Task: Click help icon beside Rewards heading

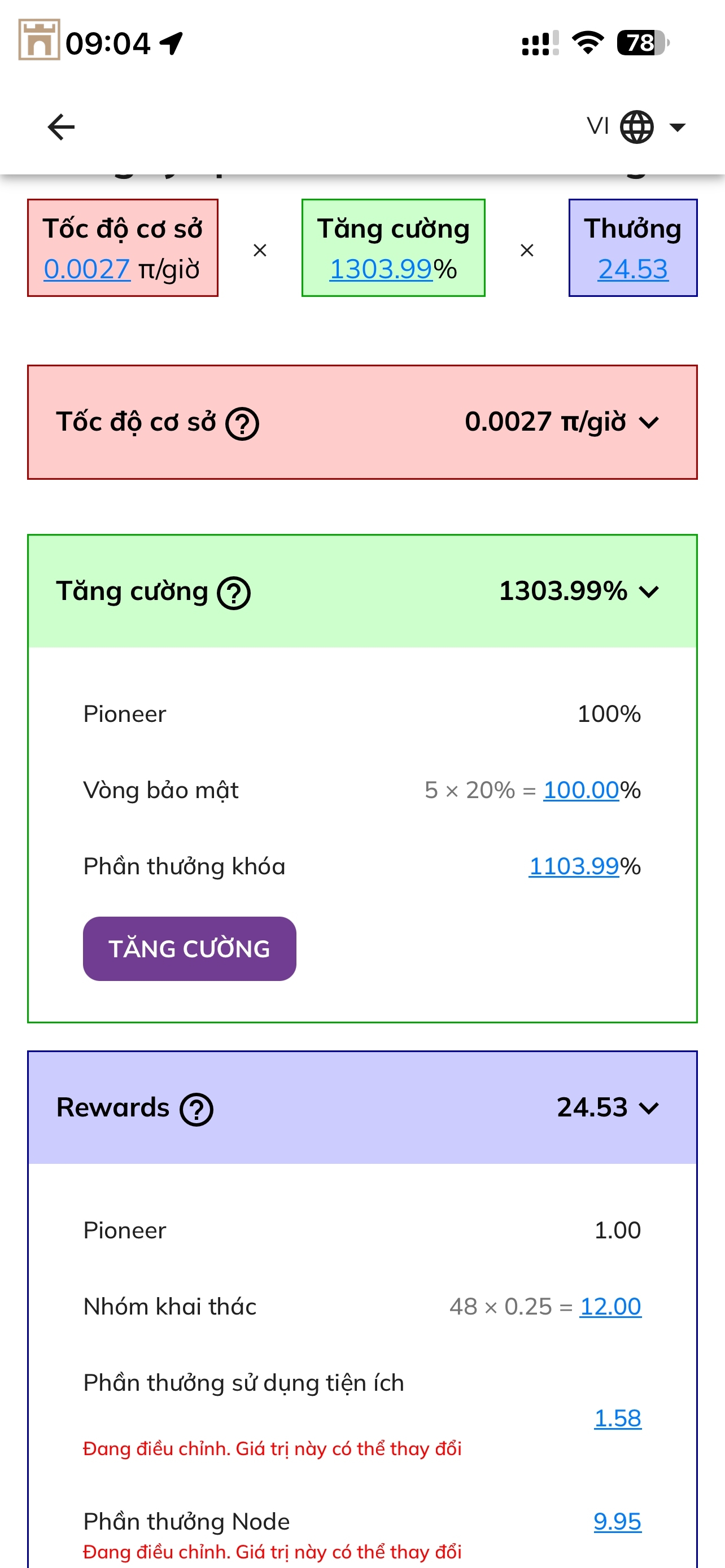Action: pos(196,1109)
